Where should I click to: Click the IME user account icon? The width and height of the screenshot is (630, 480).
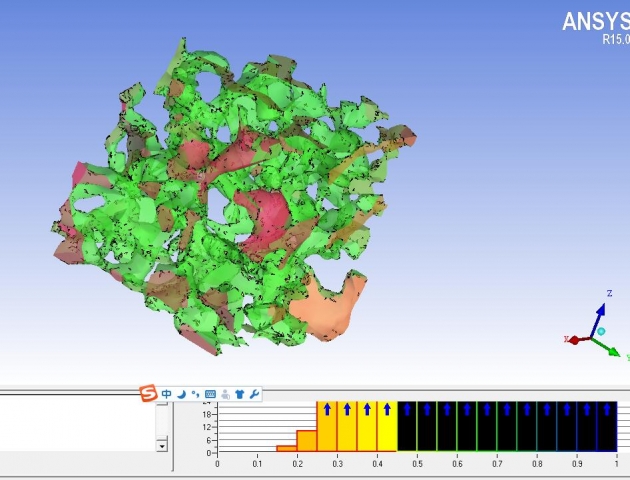tap(225, 394)
